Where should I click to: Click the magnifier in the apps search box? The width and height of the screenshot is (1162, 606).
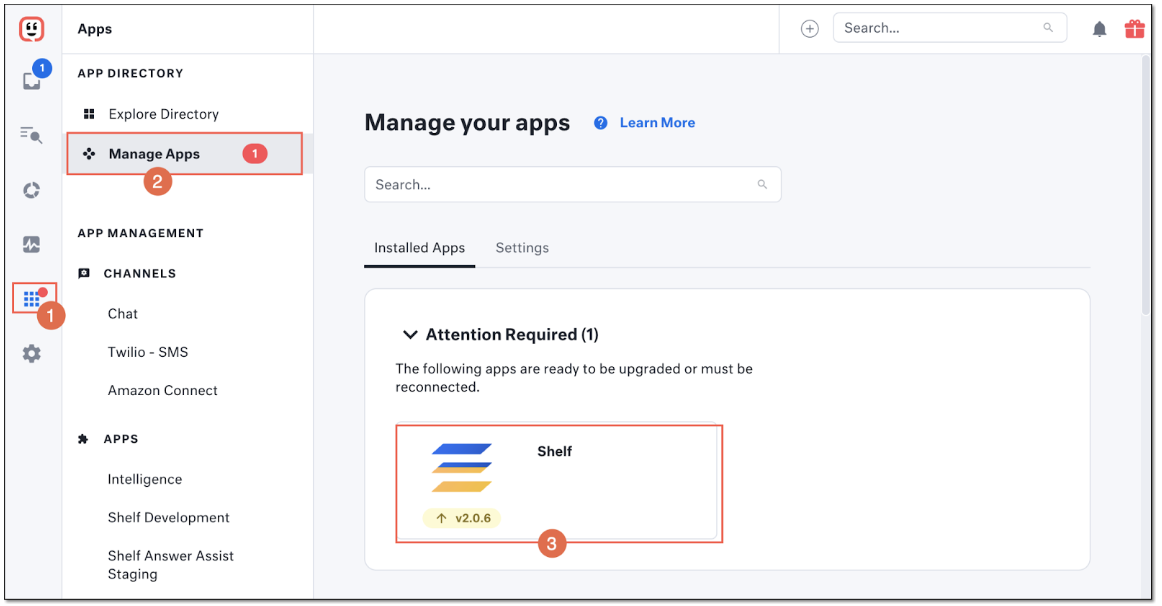762,184
